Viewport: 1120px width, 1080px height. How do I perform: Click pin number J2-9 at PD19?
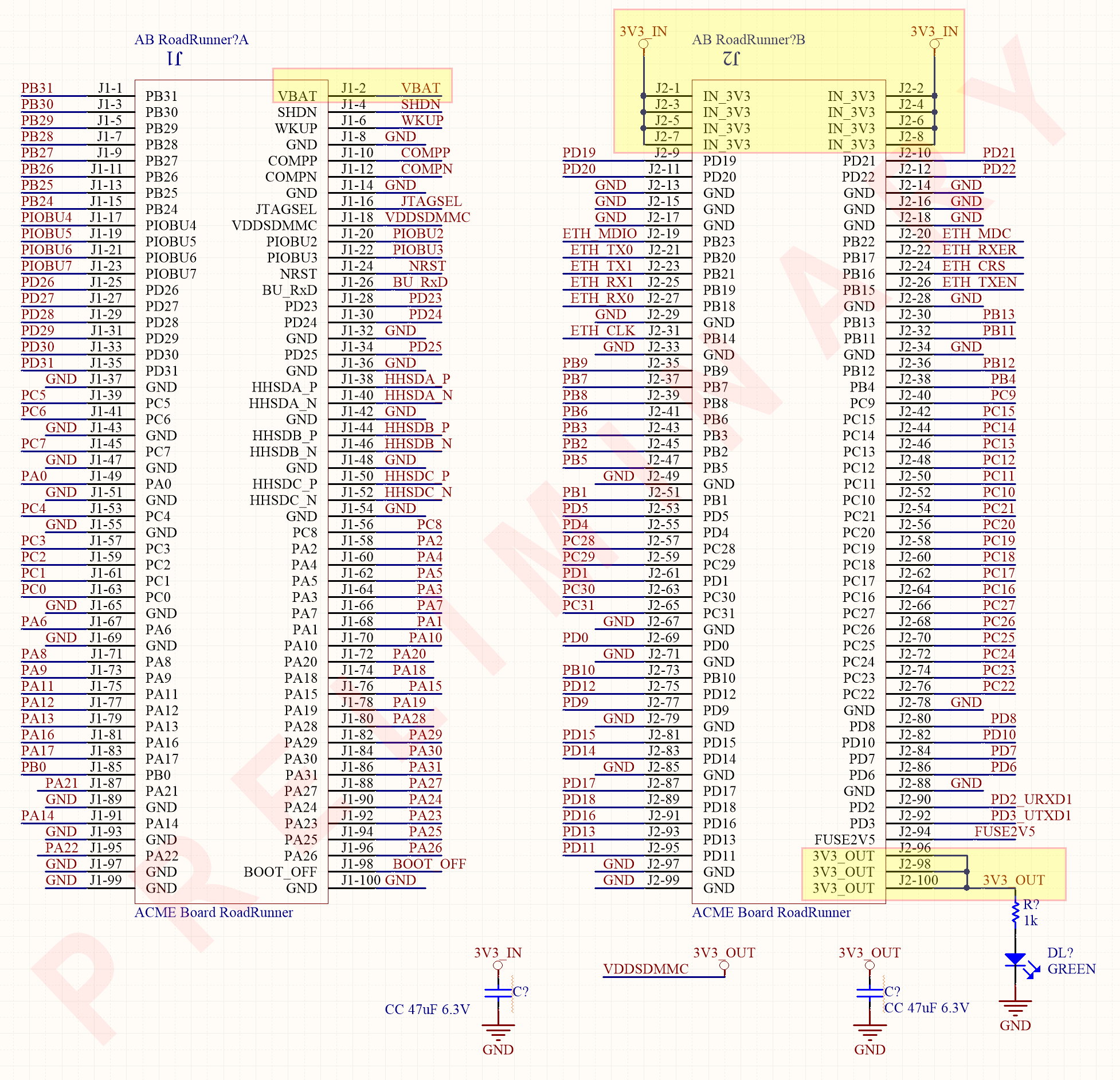coord(667,152)
